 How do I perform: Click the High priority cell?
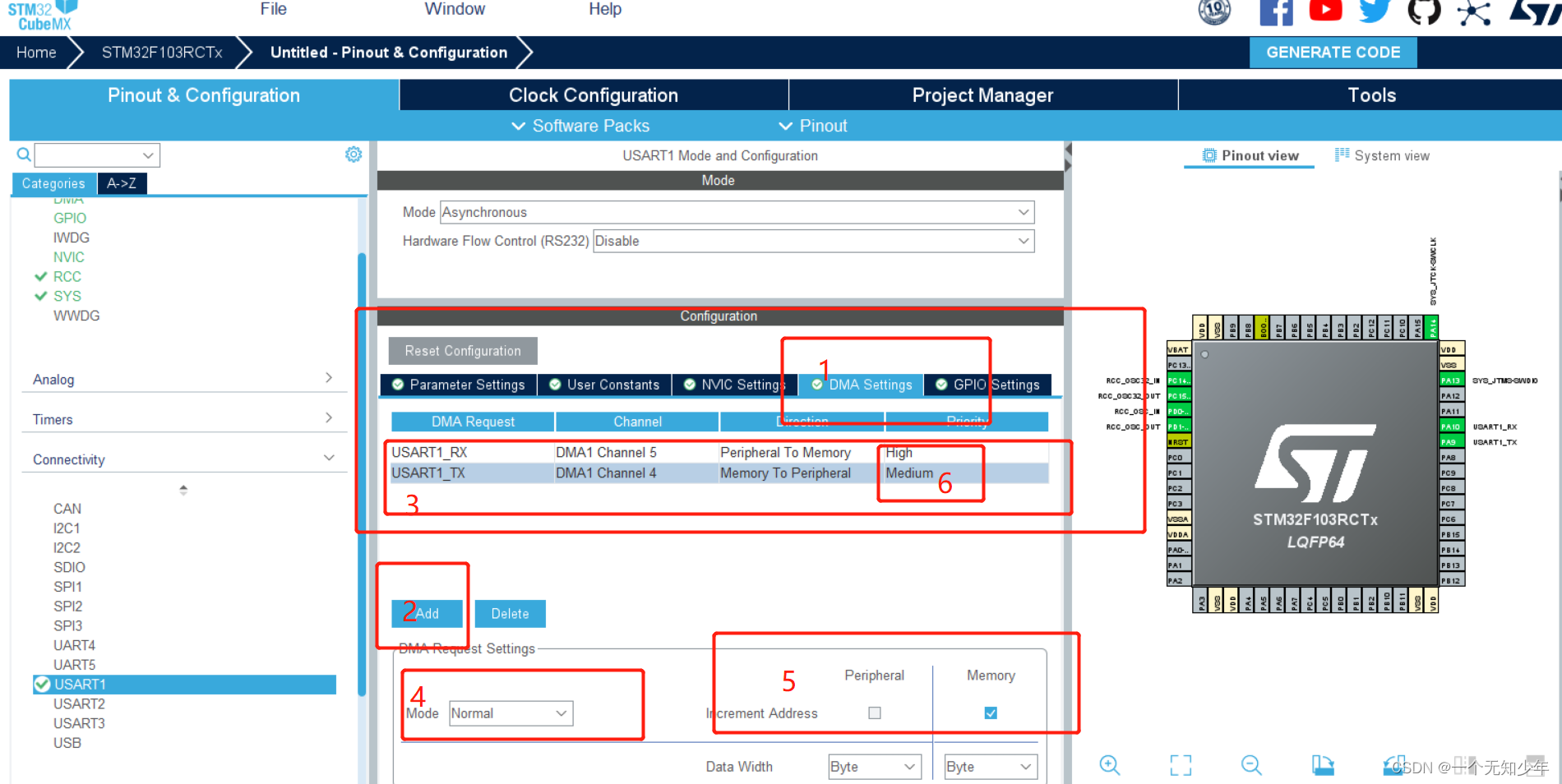click(965, 452)
